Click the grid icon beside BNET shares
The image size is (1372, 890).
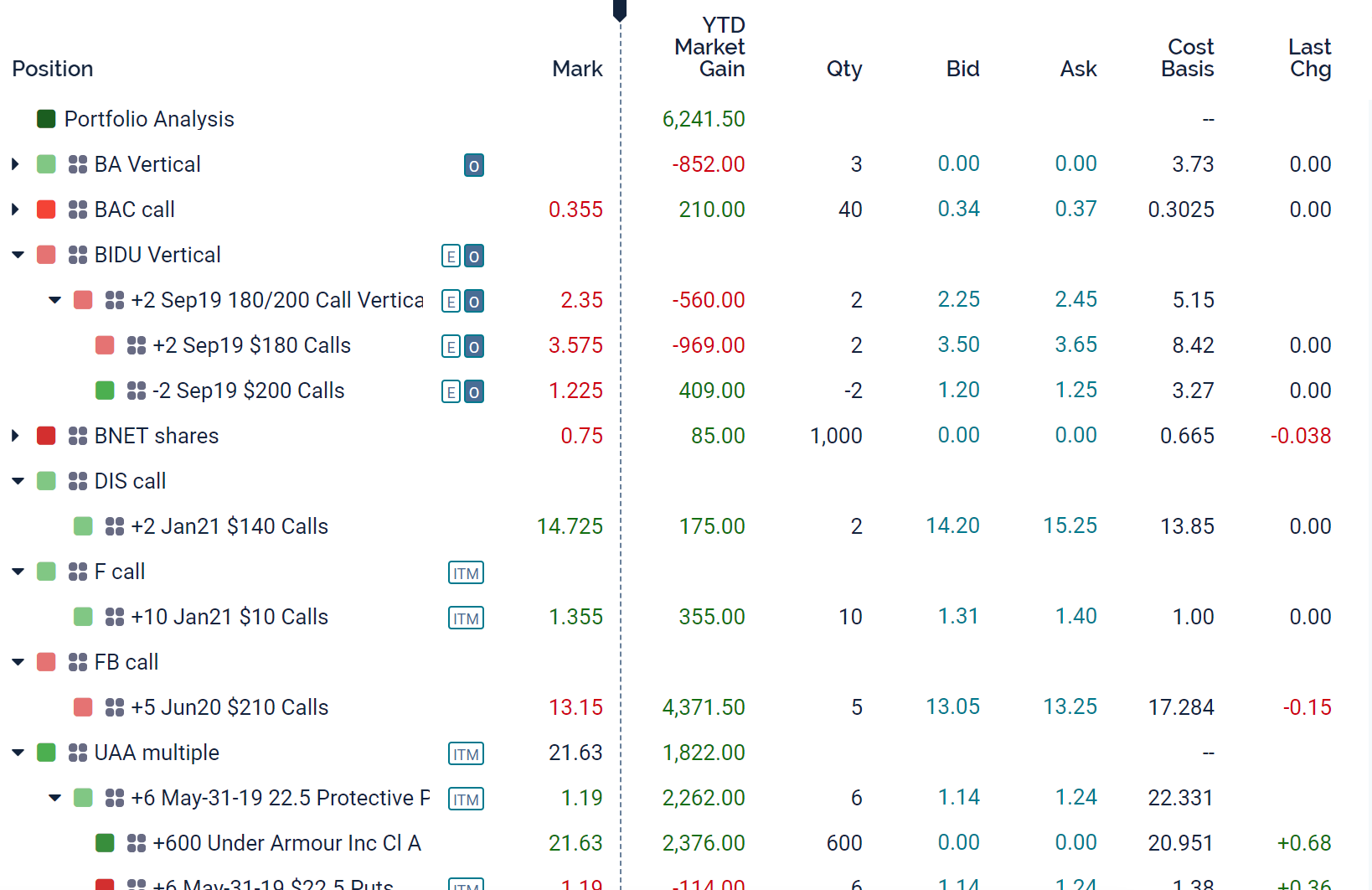78,436
